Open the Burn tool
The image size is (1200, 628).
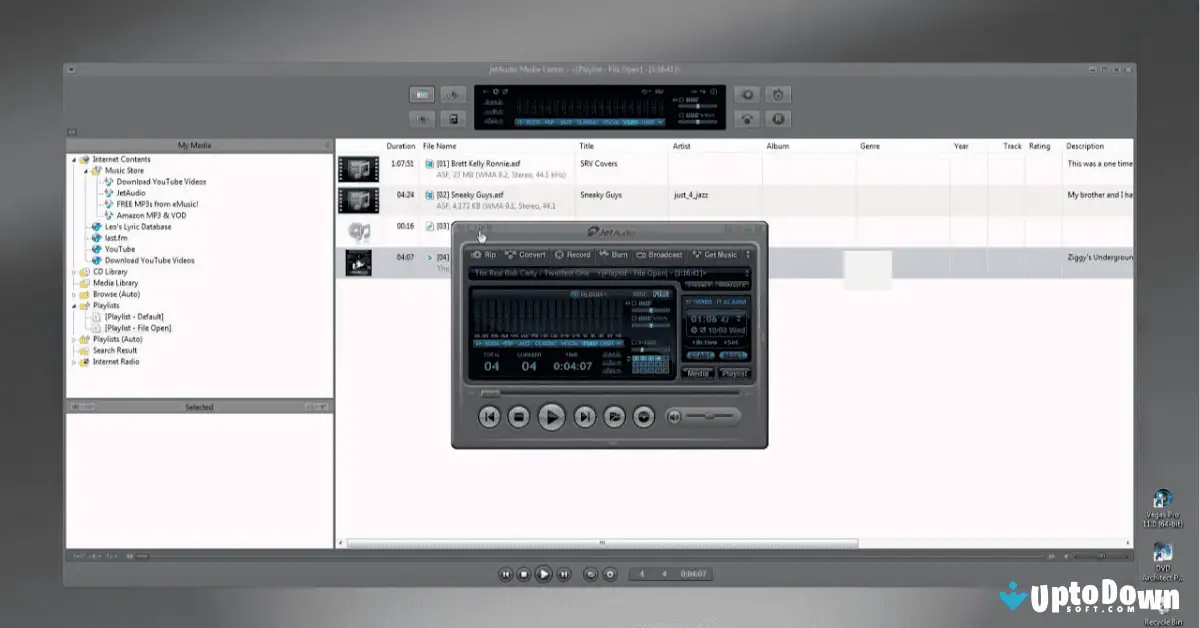613,255
